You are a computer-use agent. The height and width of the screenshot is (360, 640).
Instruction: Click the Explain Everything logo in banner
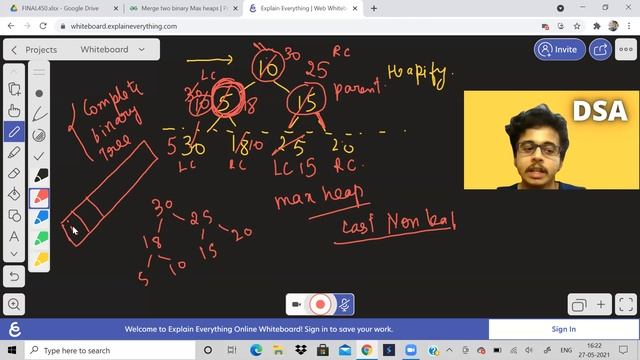tap(15, 329)
